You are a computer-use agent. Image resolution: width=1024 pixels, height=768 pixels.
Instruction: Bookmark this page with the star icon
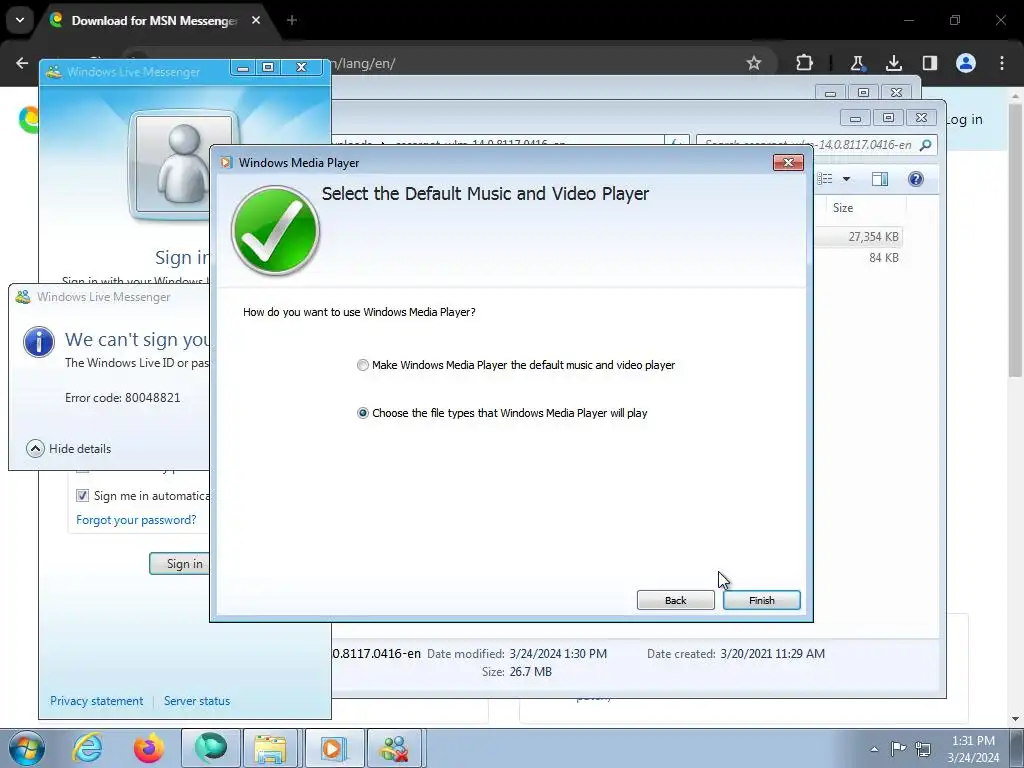click(754, 63)
